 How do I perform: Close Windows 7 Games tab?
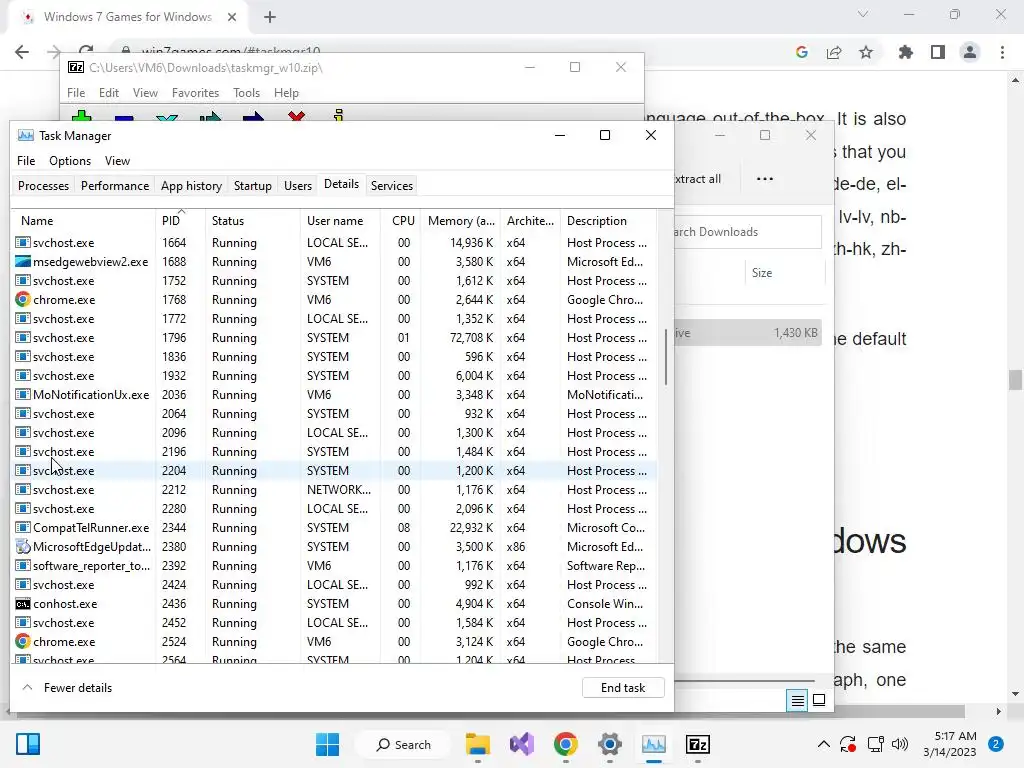(232, 18)
